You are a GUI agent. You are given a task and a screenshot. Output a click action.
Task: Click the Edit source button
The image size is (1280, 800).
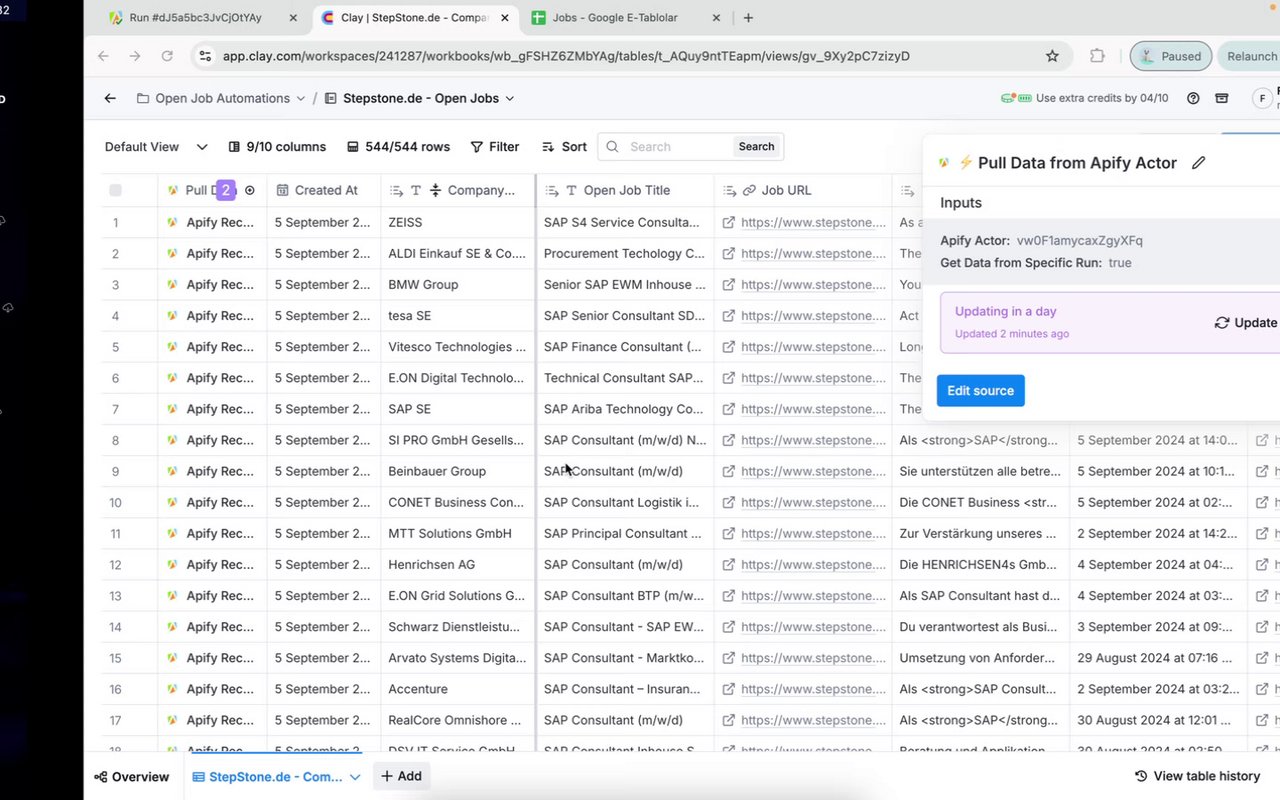pyautogui.click(x=980, y=390)
